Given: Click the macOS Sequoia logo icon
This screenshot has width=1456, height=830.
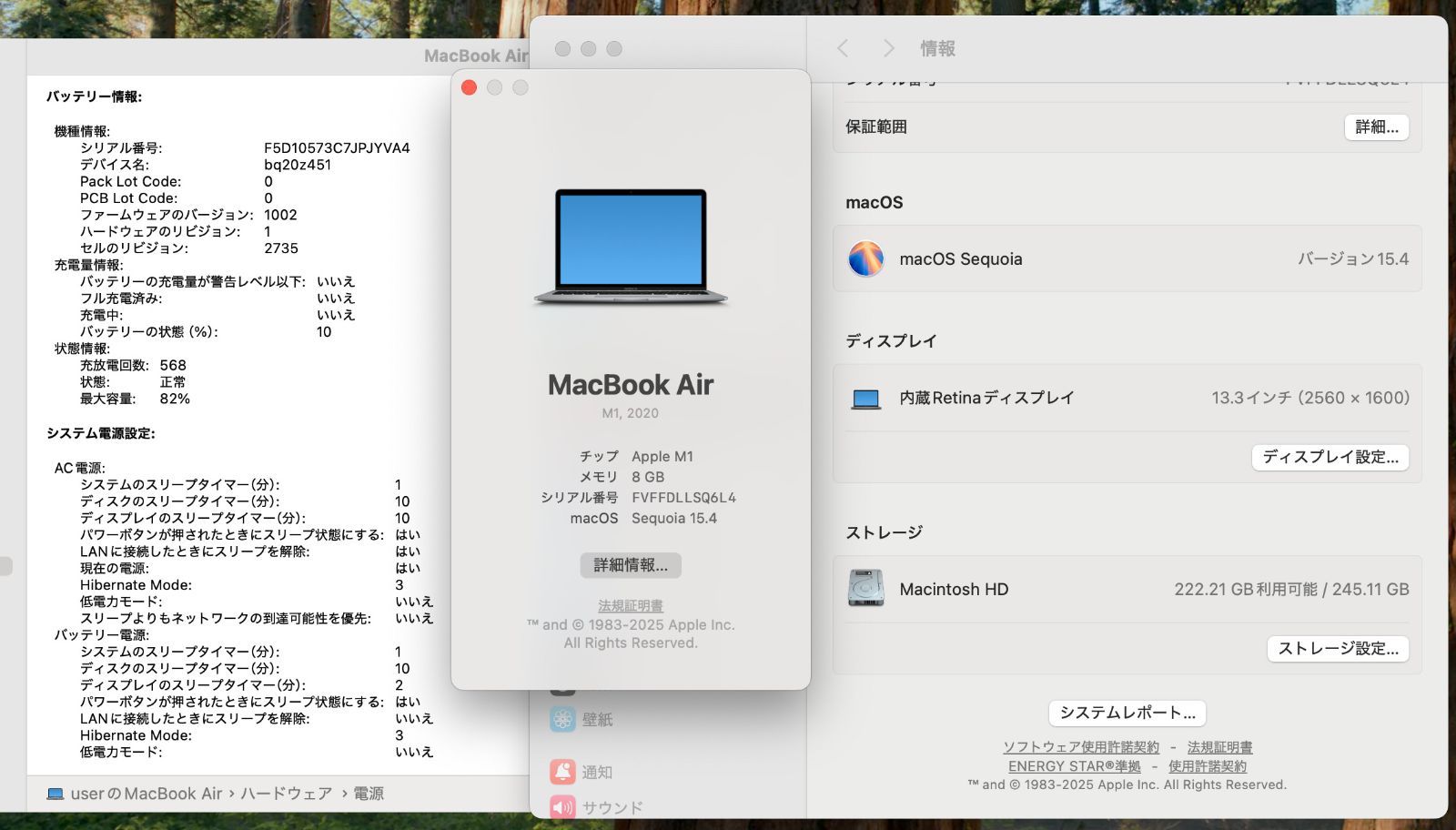Looking at the screenshot, I should click(x=865, y=258).
